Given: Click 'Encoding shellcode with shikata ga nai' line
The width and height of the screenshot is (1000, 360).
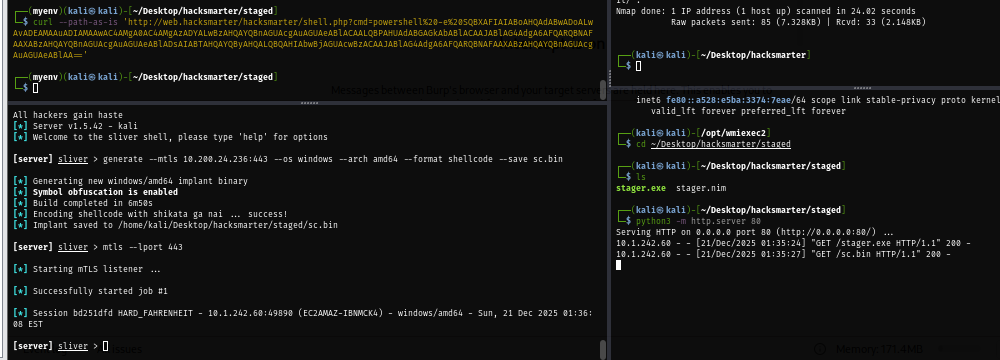Looking at the screenshot, I should (151, 214).
